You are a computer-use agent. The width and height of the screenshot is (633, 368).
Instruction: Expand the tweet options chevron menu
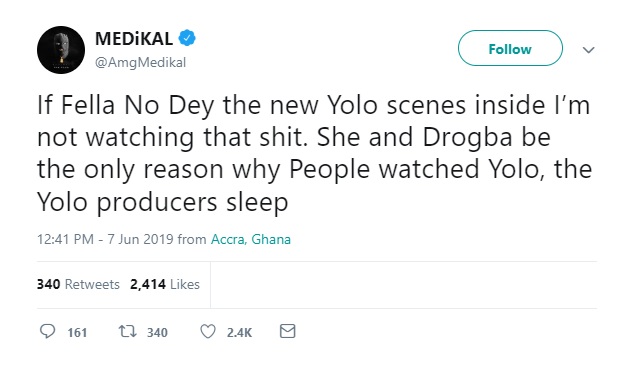[589, 50]
